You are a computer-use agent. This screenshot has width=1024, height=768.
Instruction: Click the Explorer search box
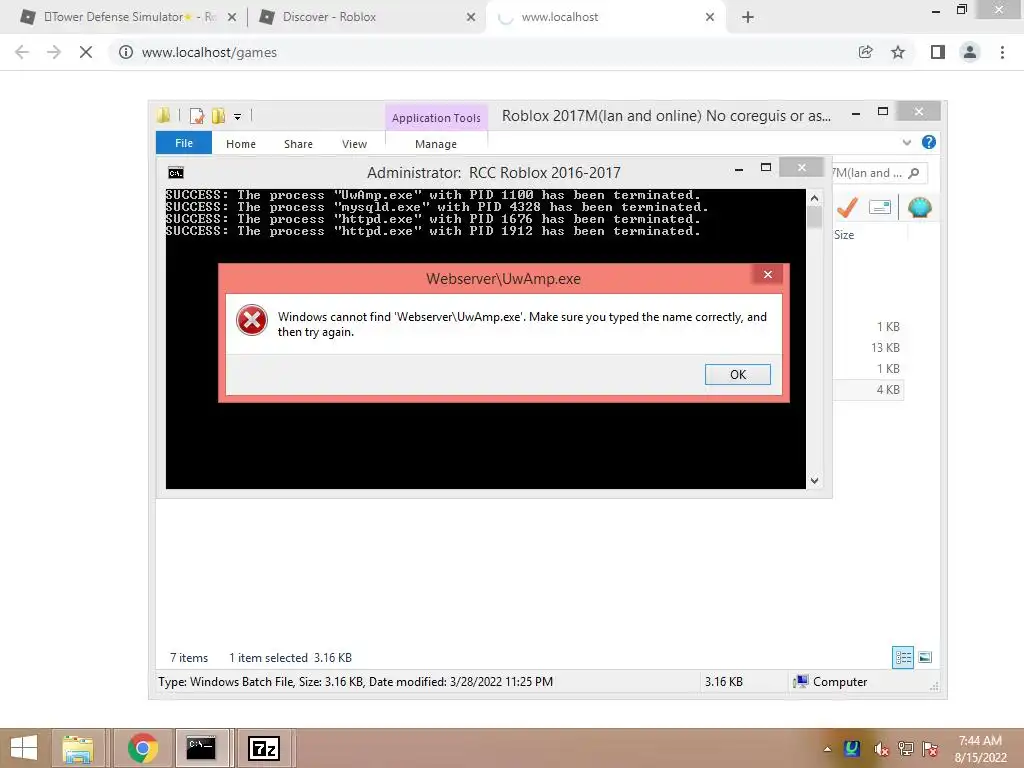pos(879,173)
